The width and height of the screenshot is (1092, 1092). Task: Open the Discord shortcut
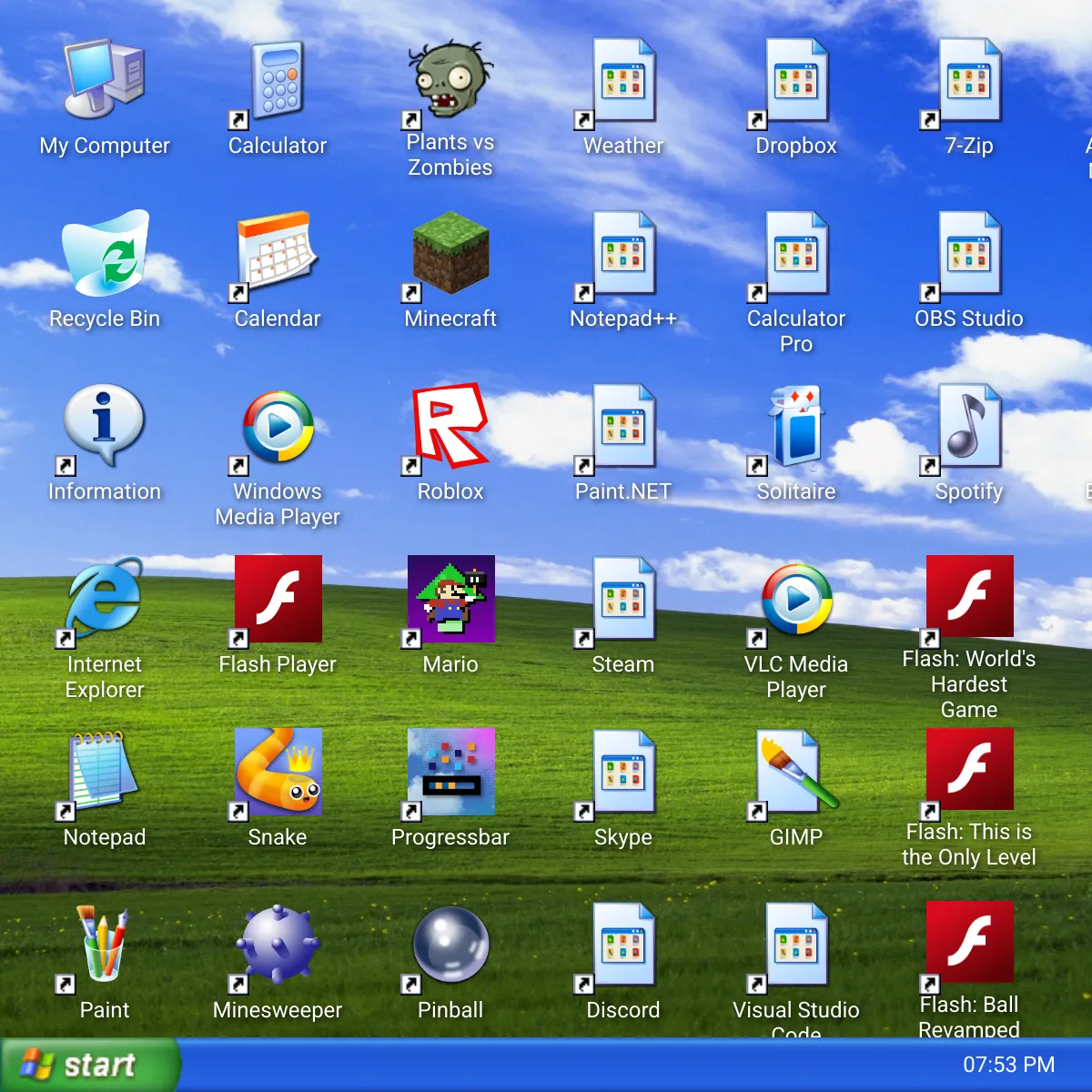(623, 945)
